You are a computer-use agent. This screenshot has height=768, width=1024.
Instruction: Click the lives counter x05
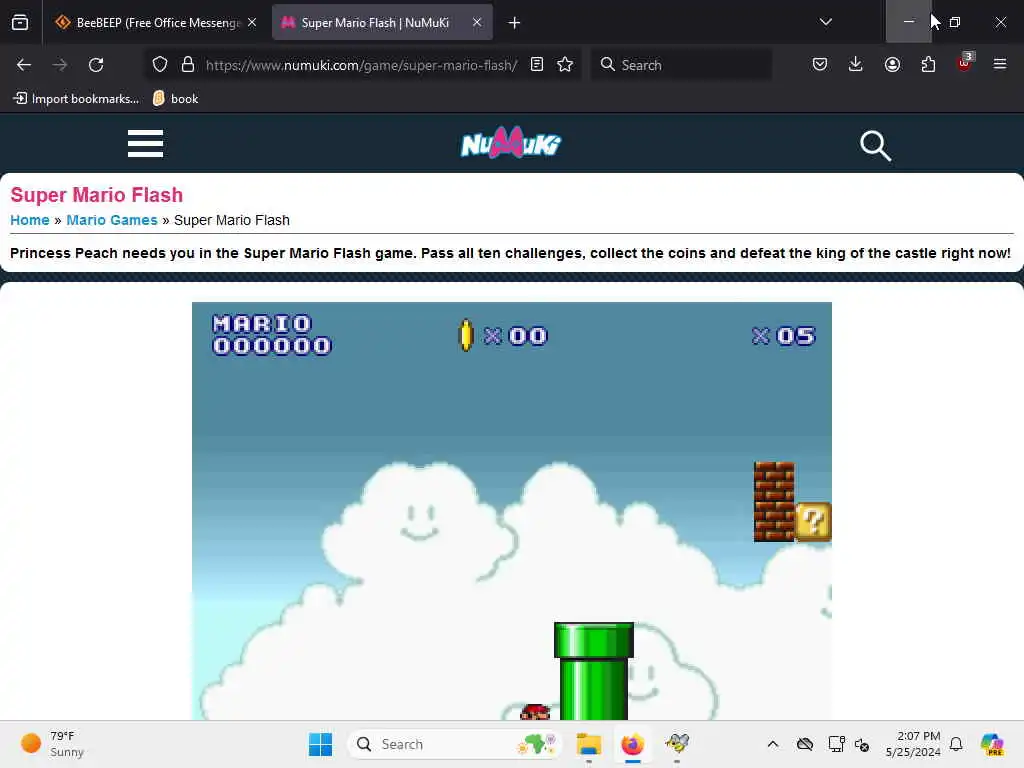pos(784,336)
